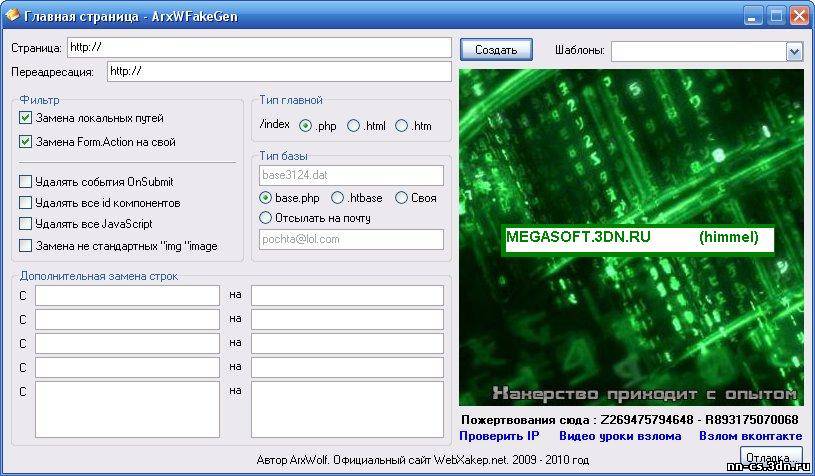
Task: Click the base3124.dat filename field
Action: (x=351, y=175)
